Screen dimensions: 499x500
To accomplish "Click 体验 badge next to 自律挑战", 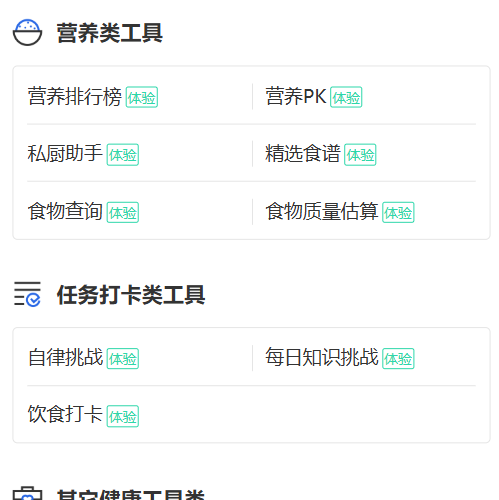I will tap(123, 359).
